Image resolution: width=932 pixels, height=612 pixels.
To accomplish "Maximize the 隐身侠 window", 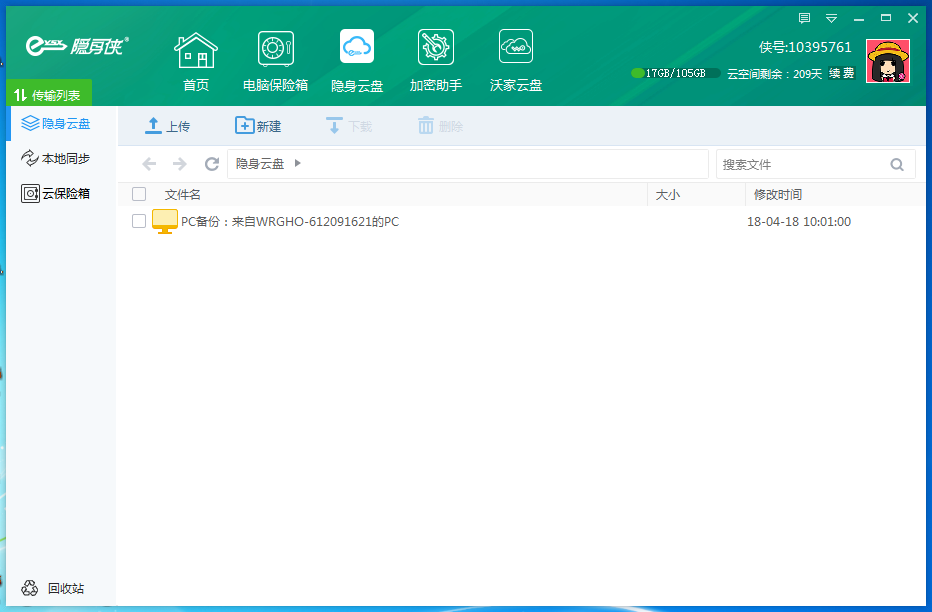I will (886, 18).
